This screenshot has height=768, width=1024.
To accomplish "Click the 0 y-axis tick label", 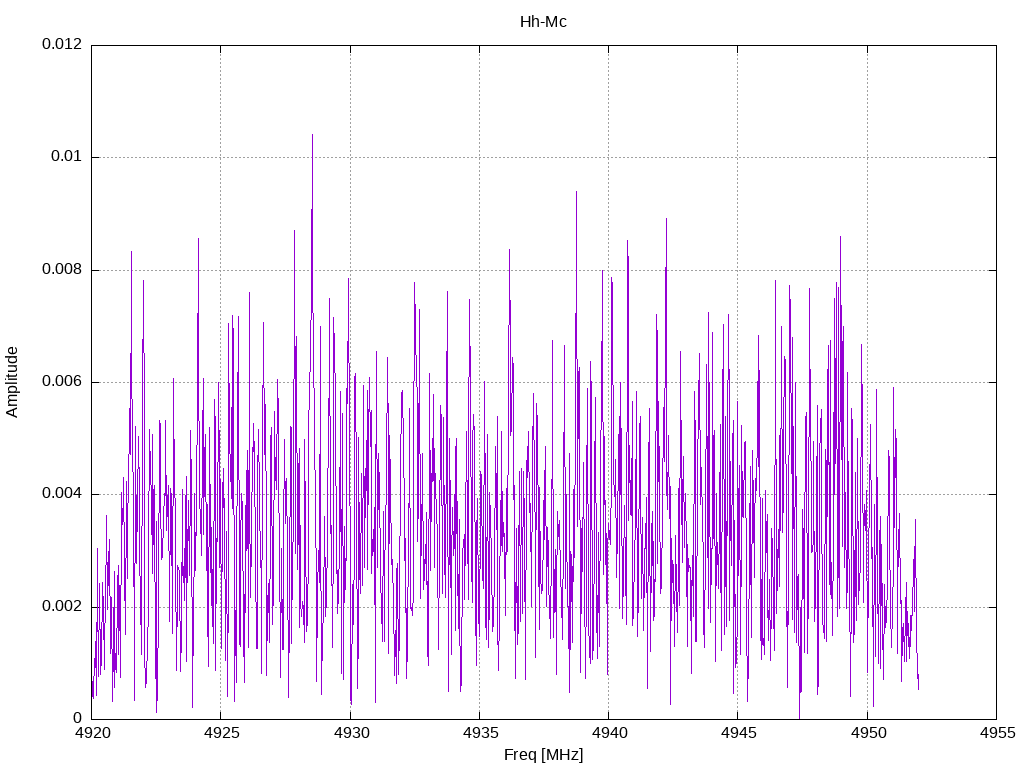I will [78, 718].
